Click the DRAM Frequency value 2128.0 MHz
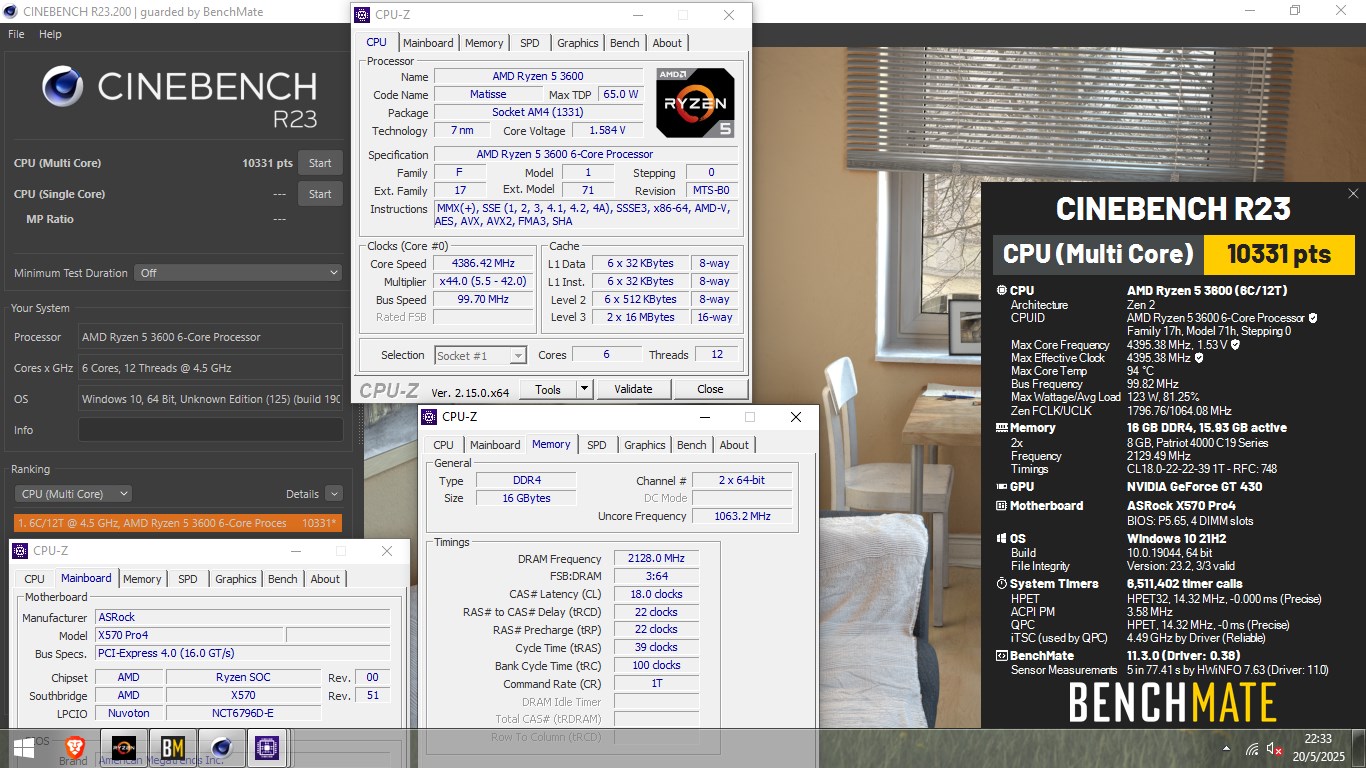The image size is (1366, 768). coord(656,559)
